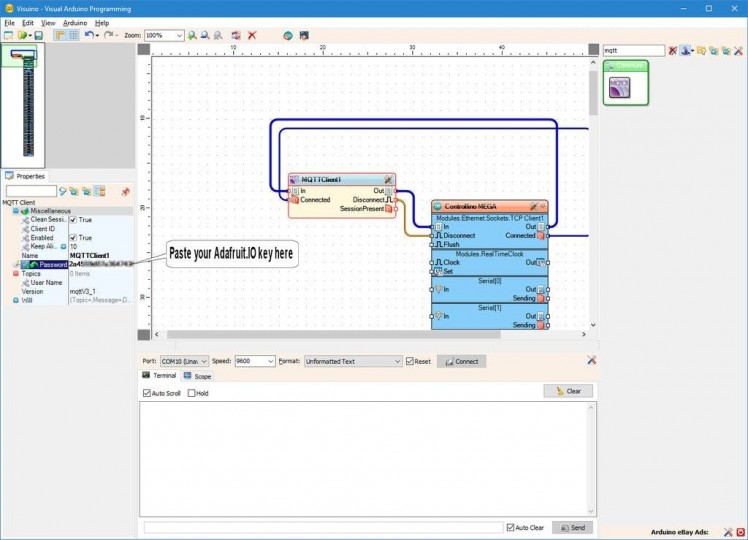748x540 pixels.
Task: Expand the Format dropdown showing Unformatted Text
Action: coord(396,361)
